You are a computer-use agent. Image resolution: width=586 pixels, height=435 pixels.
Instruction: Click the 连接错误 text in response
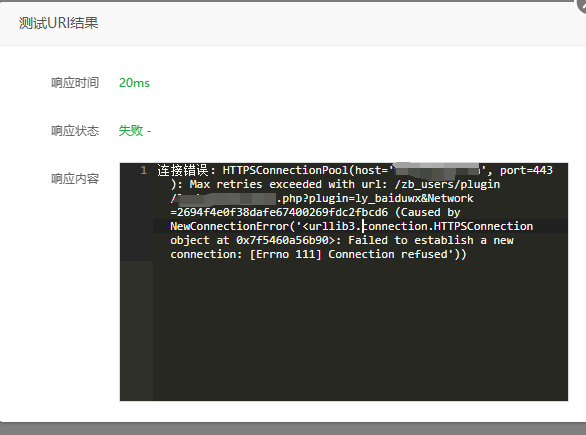pos(182,170)
